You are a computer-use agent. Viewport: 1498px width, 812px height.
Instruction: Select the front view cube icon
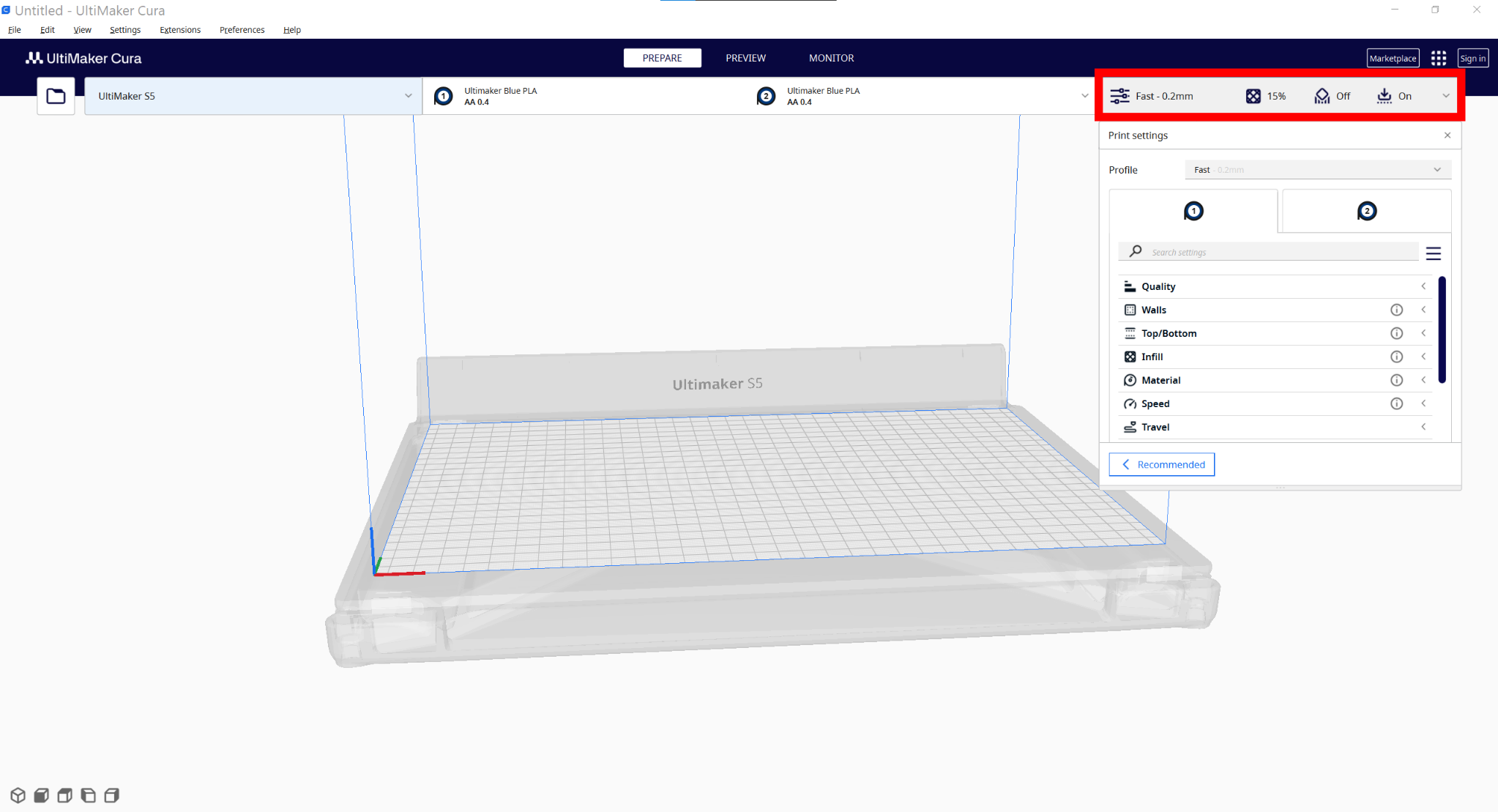42,795
